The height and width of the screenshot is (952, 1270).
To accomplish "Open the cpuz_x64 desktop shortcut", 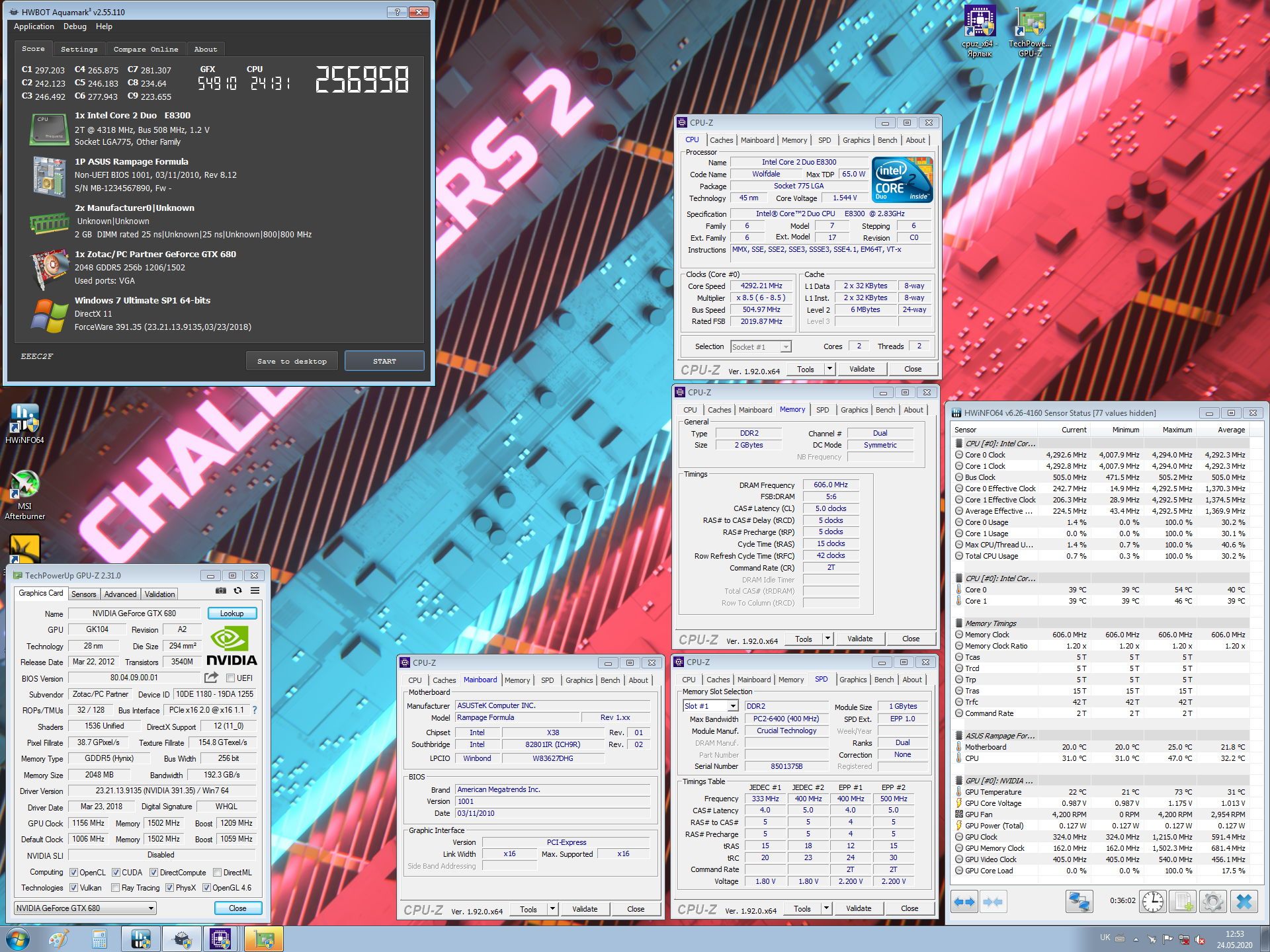I will tap(980, 32).
